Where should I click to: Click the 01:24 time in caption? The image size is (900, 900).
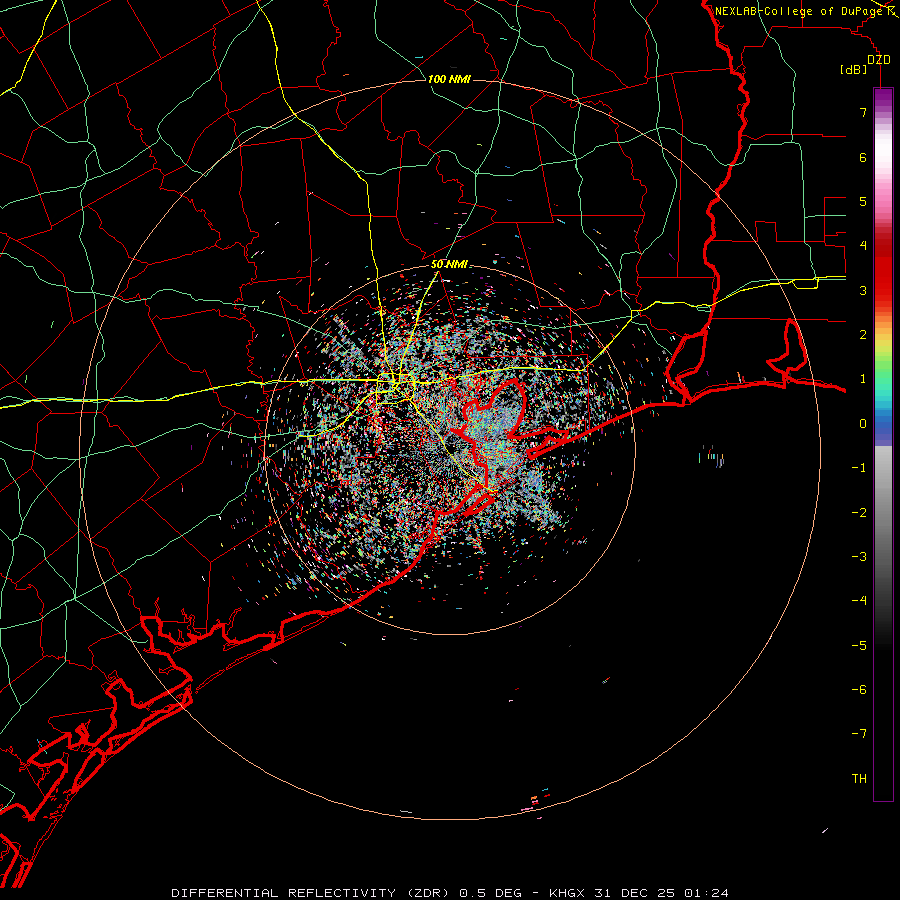(707, 893)
